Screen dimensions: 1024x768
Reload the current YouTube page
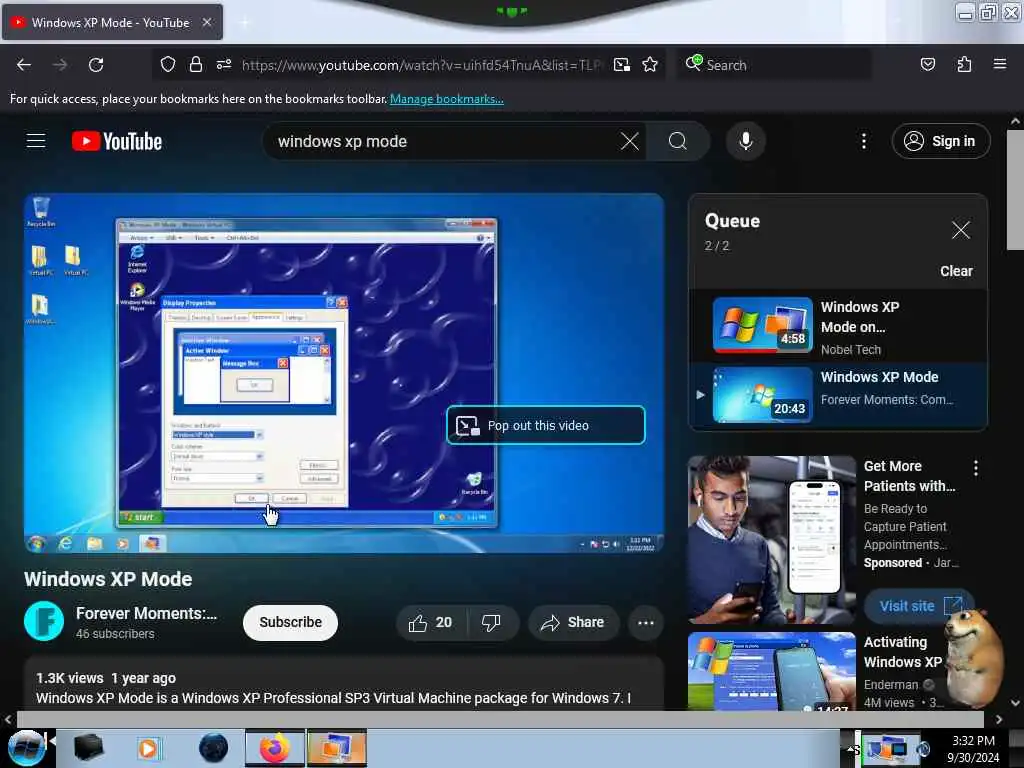pyautogui.click(x=96, y=65)
